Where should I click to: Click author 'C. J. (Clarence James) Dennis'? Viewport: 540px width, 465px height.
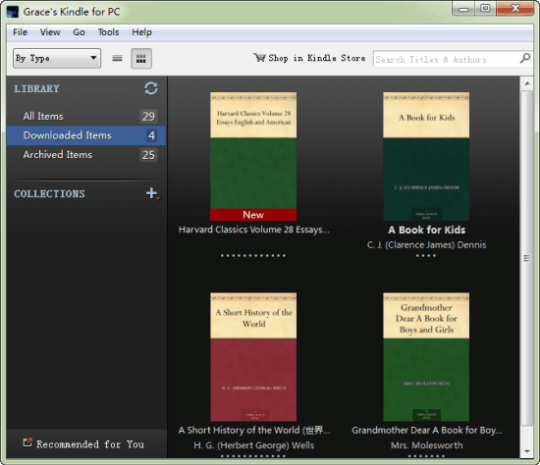coord(427,245)
